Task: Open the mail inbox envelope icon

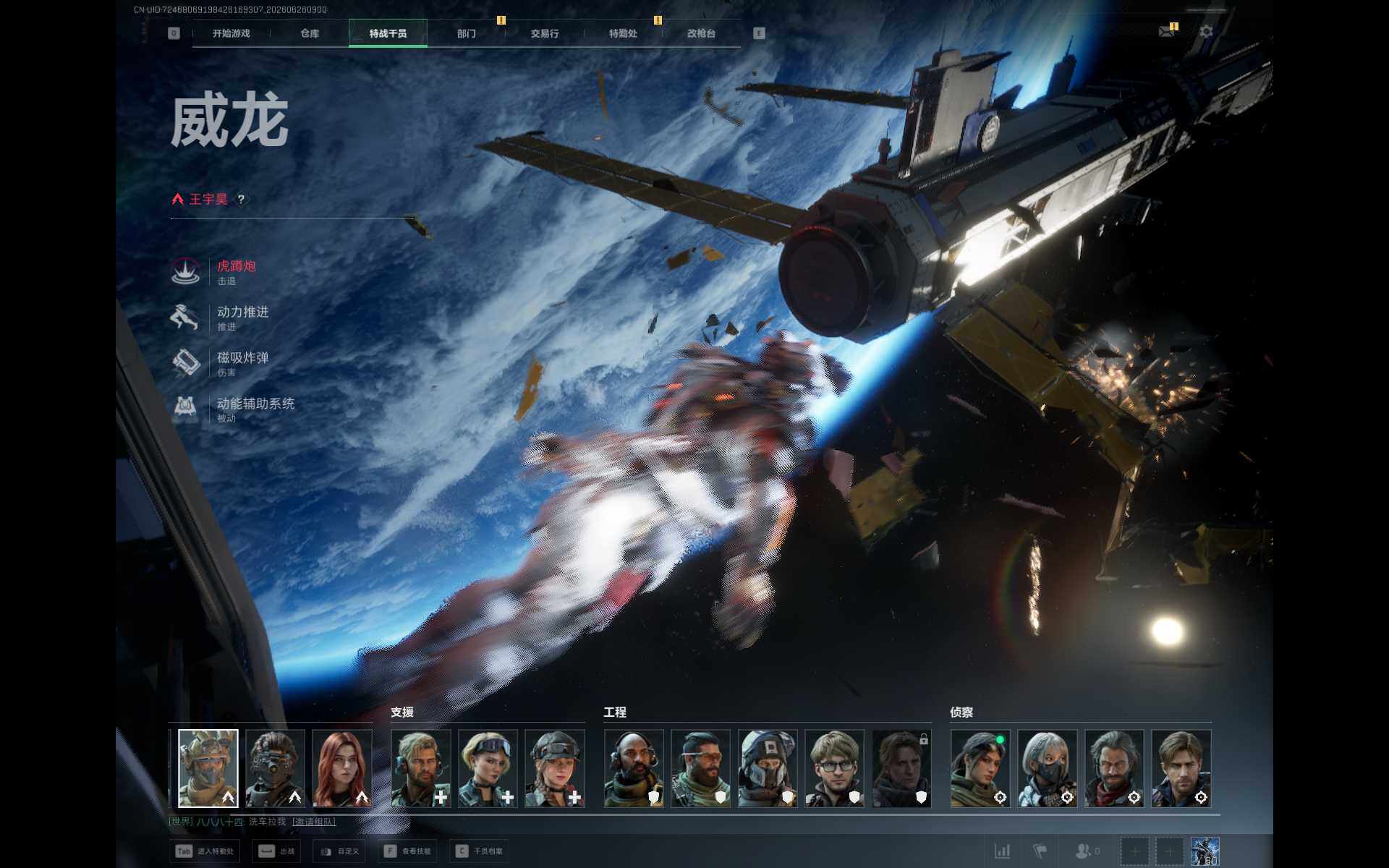Action: coord(1166,31)
